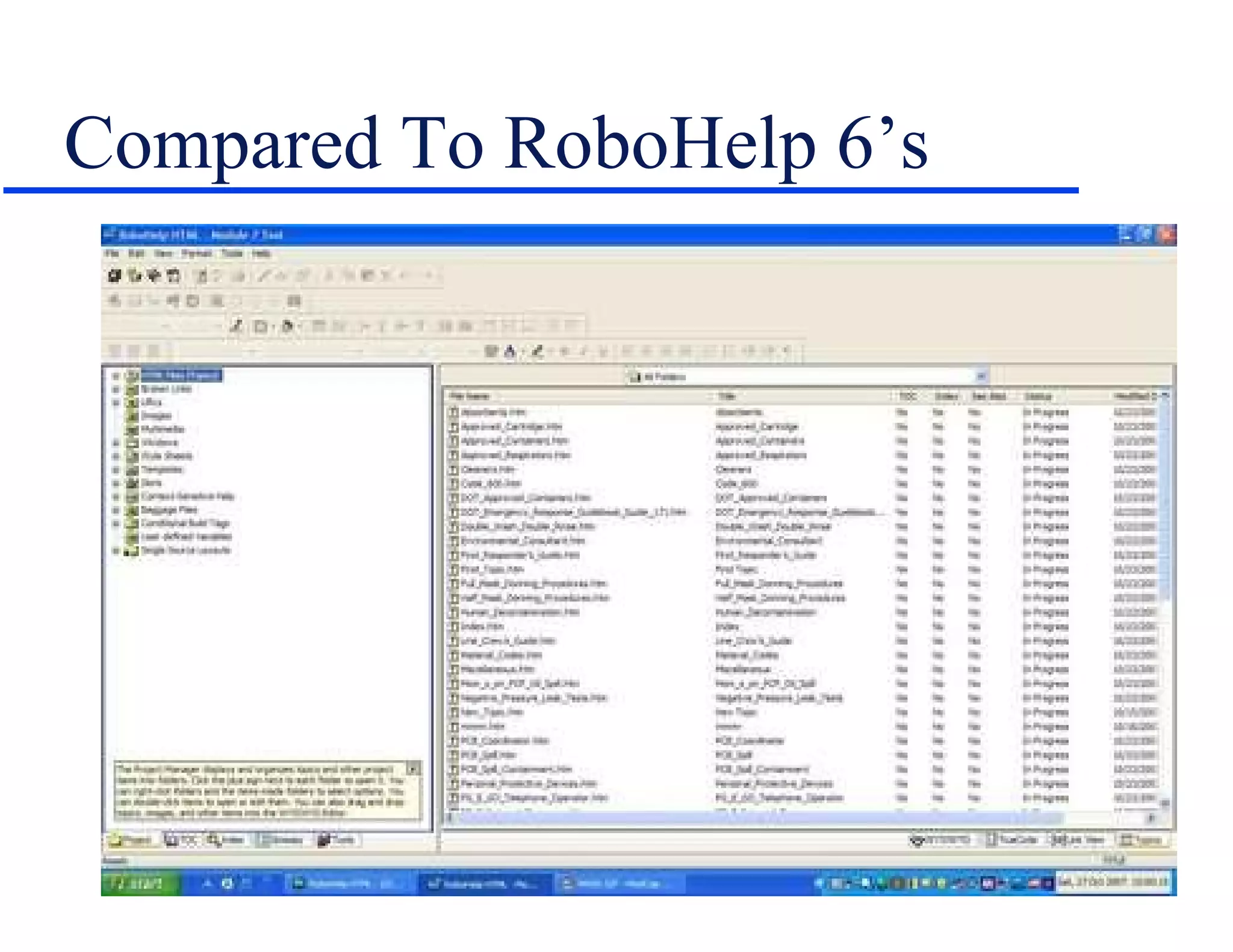Click the Windows Start button

click(x=140, y=883)
